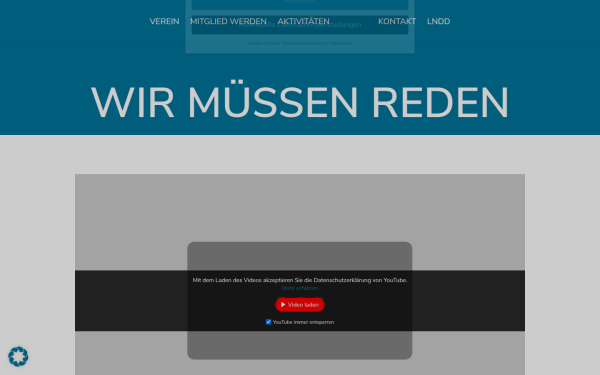
Task: Open the VEREIN menu item
Action: click(165, 21)
